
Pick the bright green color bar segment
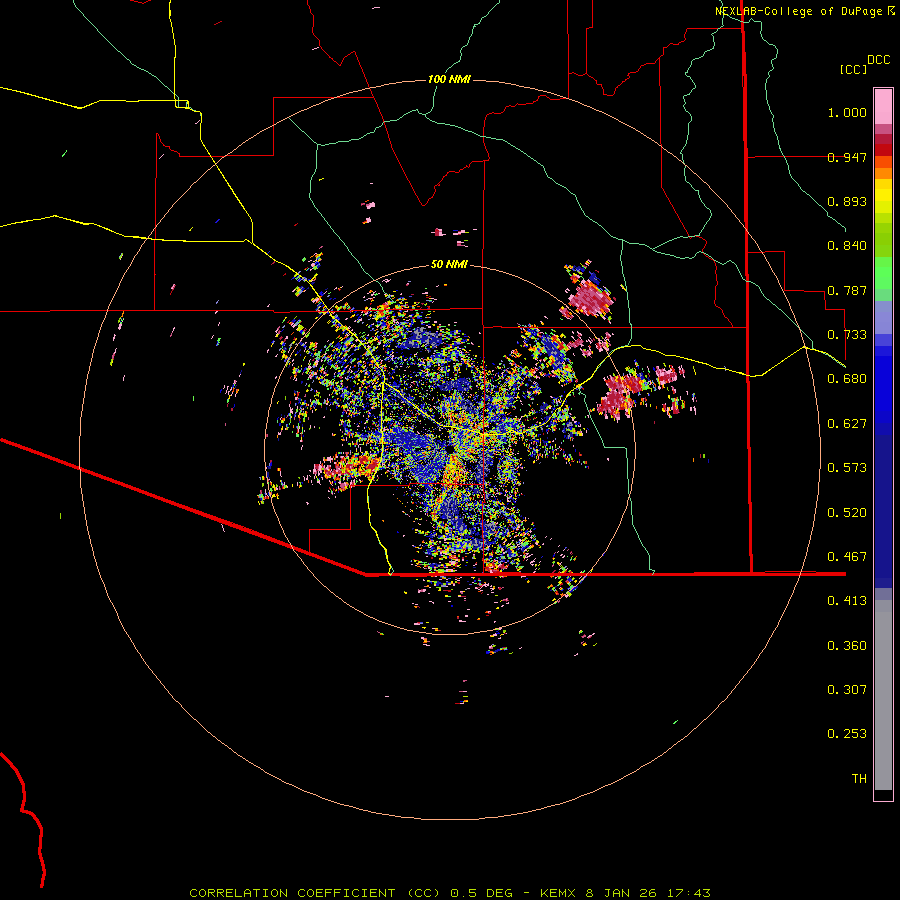883,273
